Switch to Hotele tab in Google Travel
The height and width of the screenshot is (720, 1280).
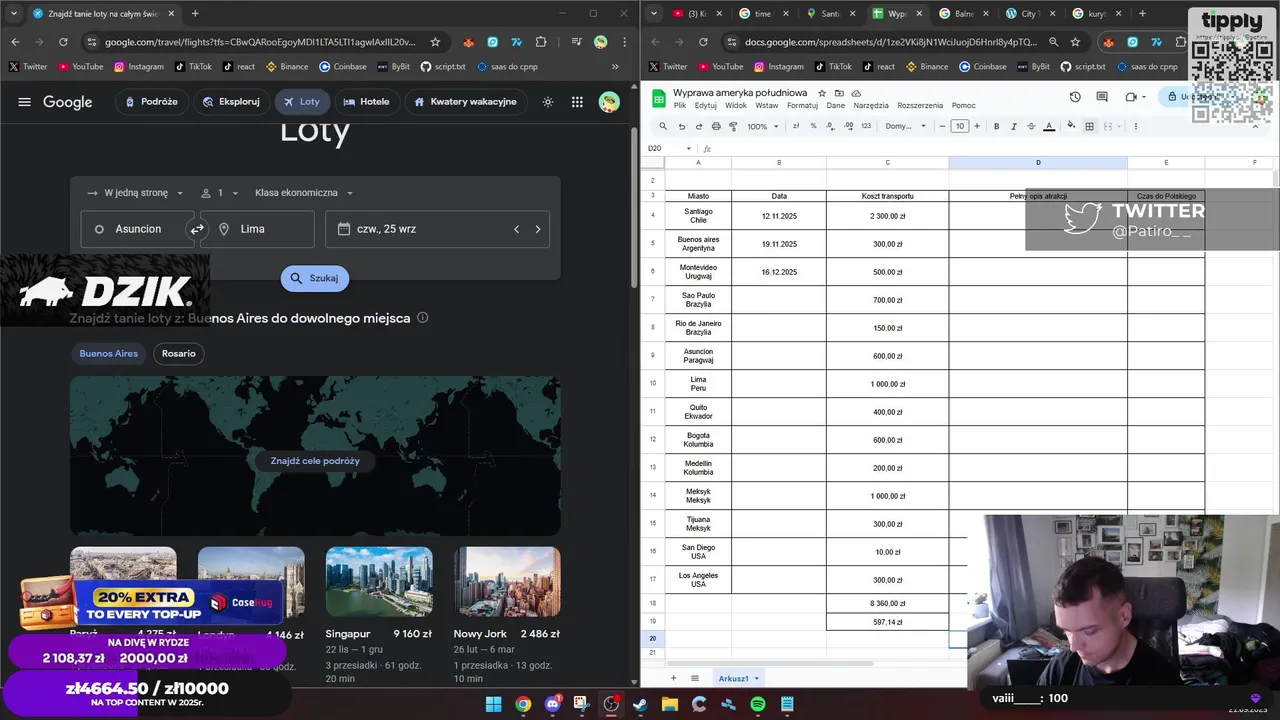(x=366, y=102)
